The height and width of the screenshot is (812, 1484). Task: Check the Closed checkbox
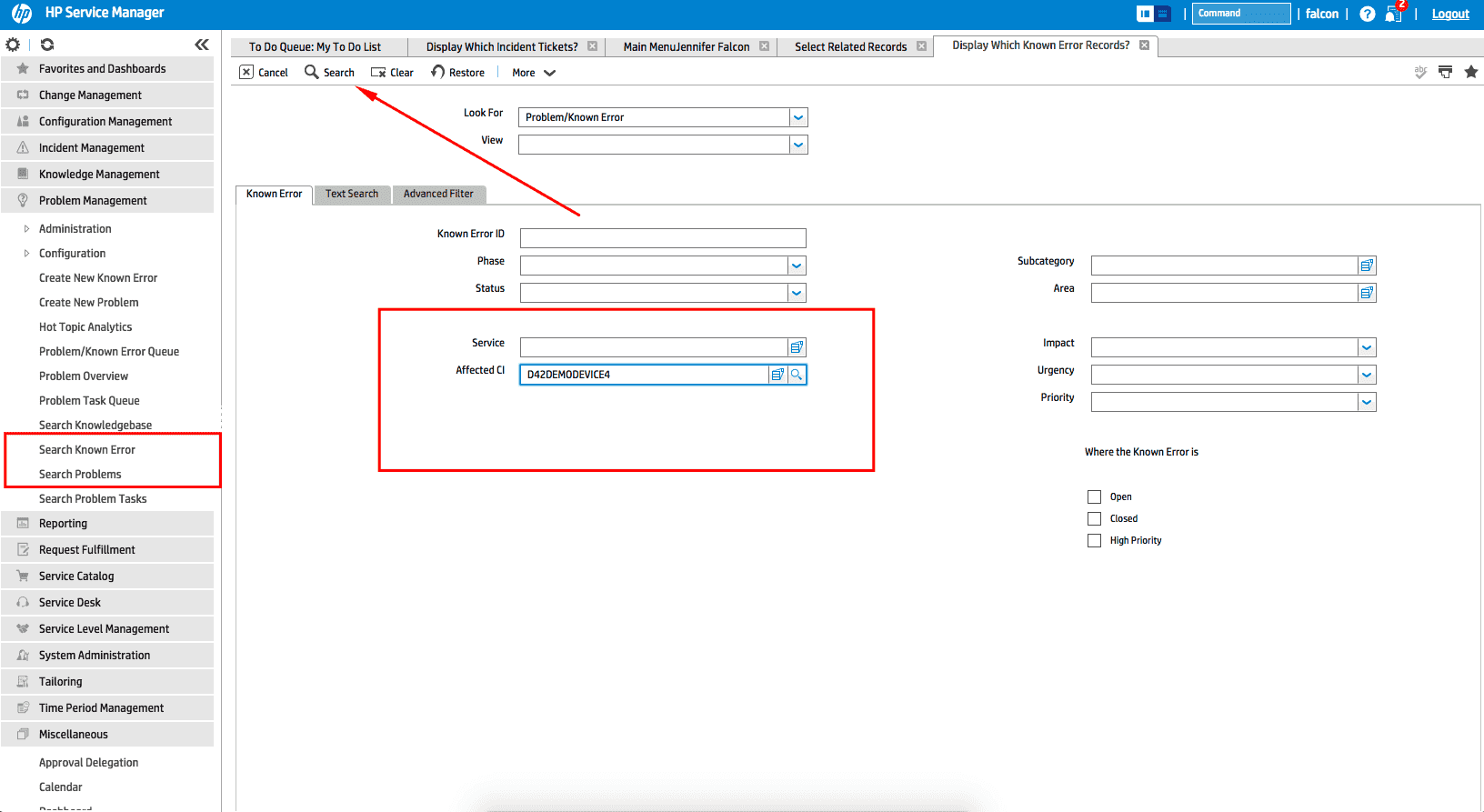point(1094,518)
